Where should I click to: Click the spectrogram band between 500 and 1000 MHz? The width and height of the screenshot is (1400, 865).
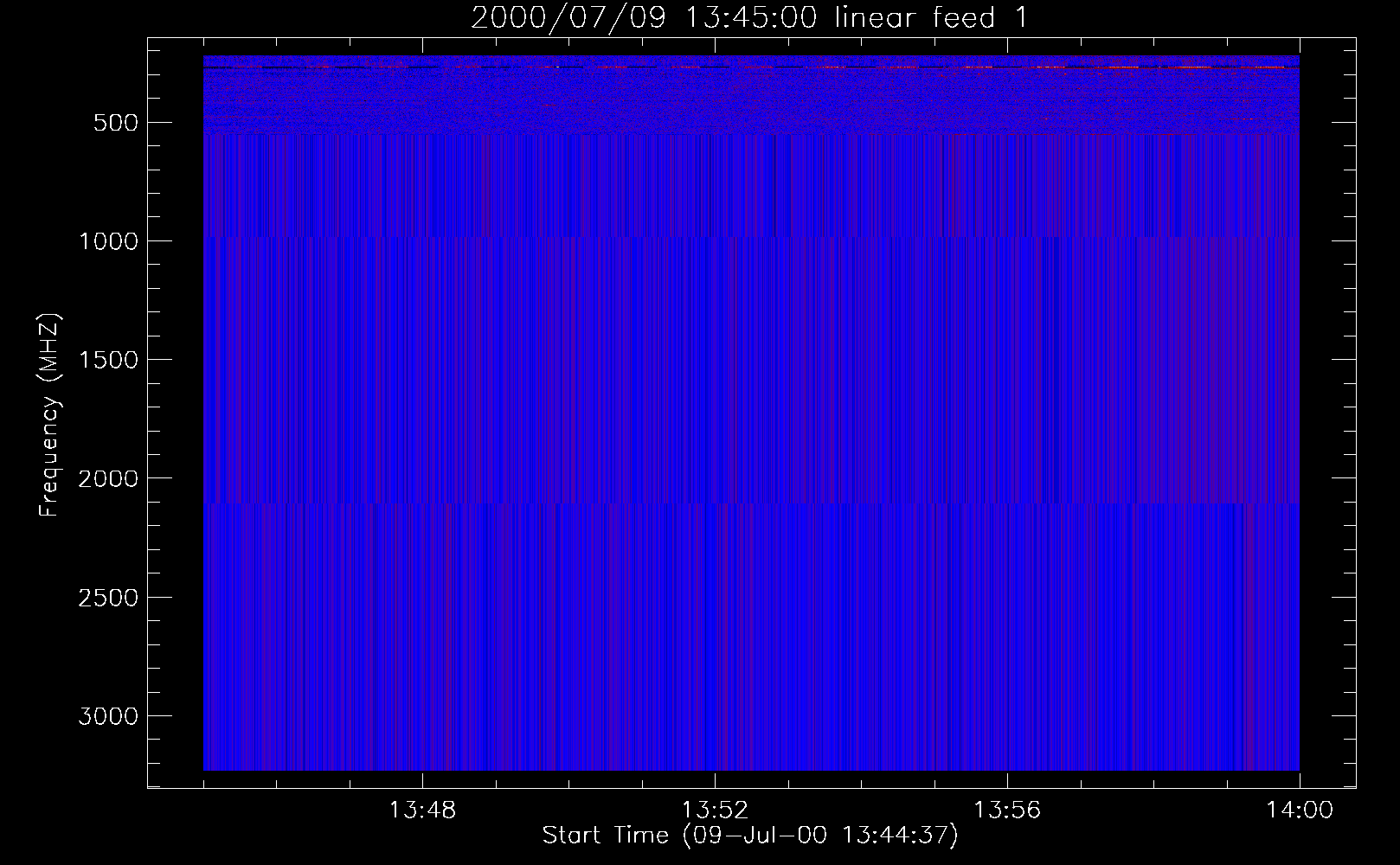click(749, 186)
